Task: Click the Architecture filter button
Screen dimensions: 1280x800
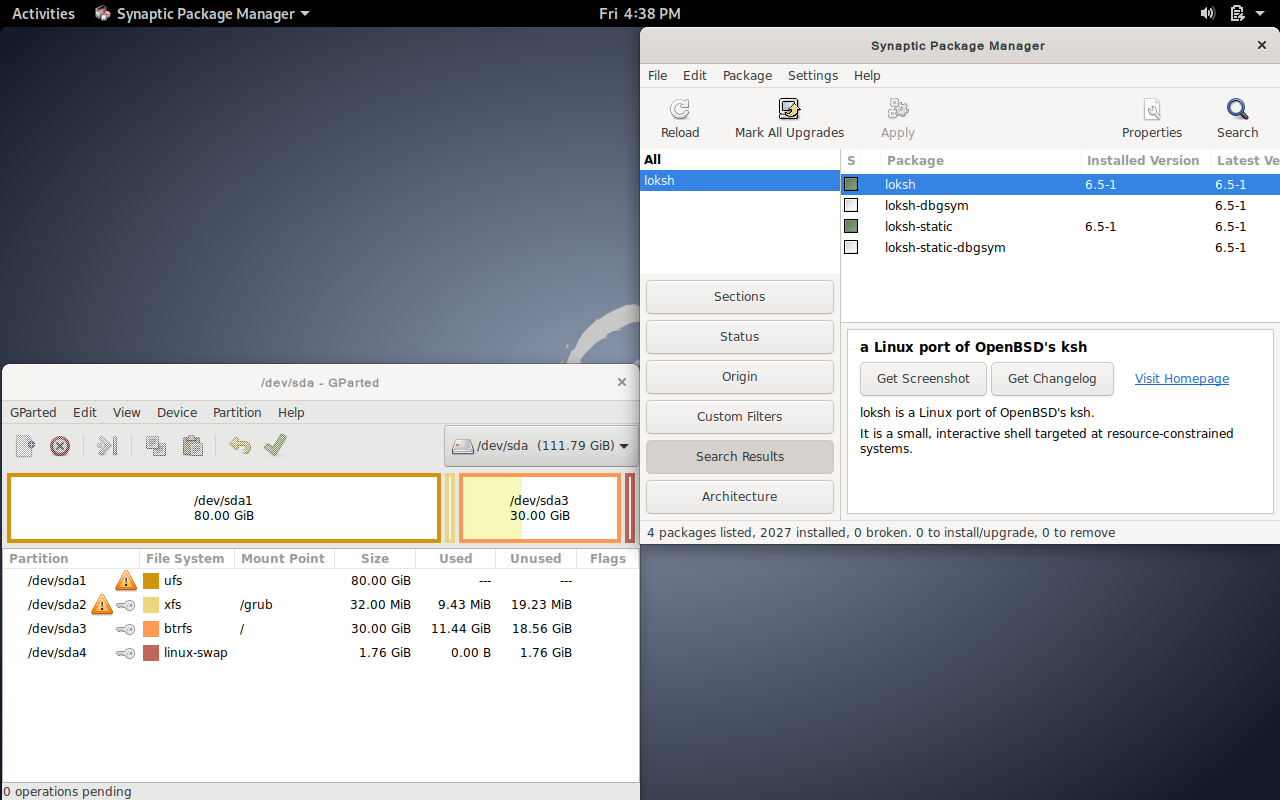Action: [x=740, y=496]
